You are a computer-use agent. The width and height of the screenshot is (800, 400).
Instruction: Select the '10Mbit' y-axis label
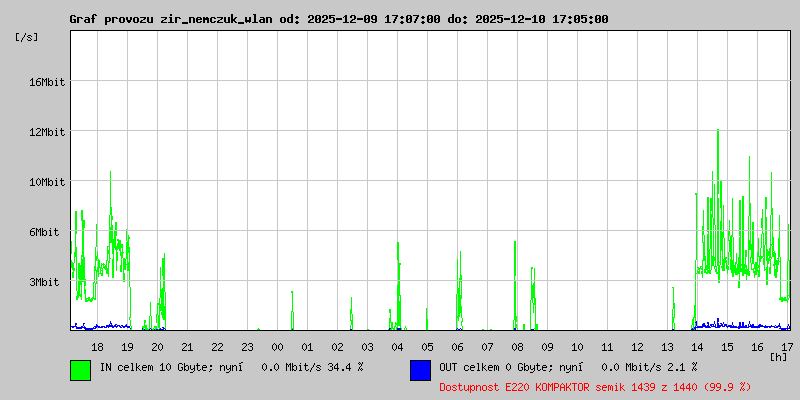click(x=47, y=182)
